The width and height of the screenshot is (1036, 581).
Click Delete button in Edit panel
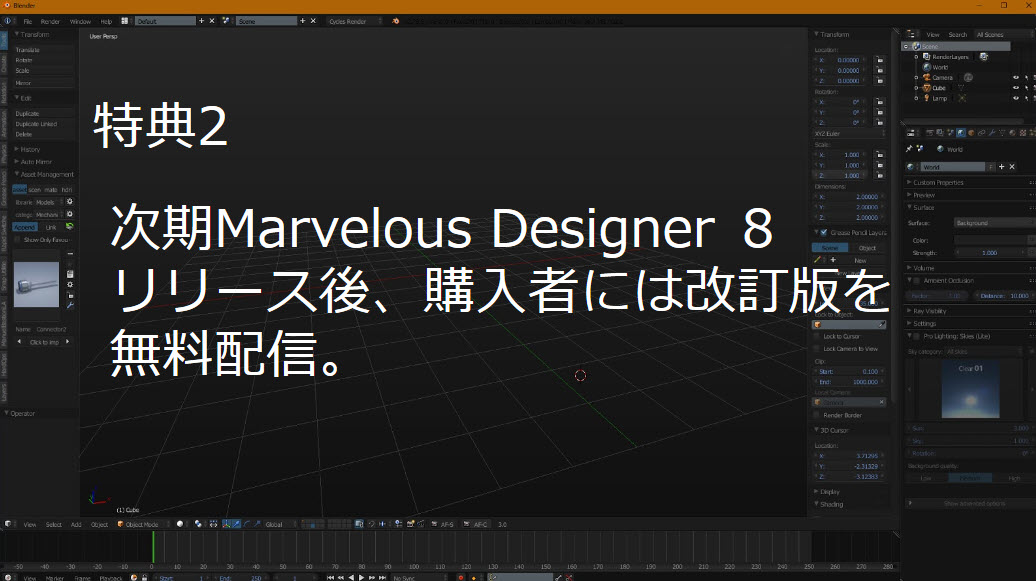click(x=44, y=134)
